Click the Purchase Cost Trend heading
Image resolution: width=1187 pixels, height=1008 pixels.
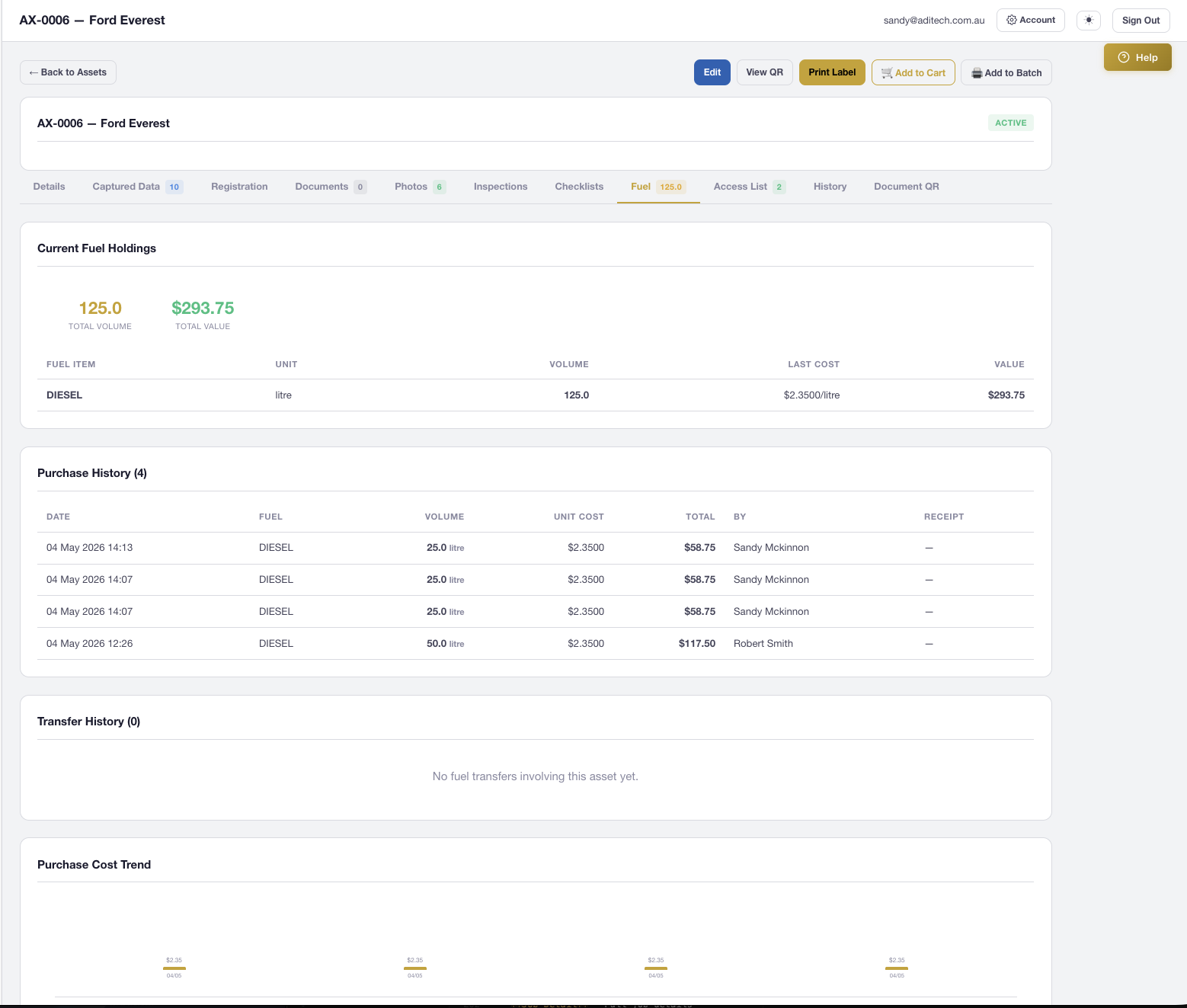click(94, 865)
